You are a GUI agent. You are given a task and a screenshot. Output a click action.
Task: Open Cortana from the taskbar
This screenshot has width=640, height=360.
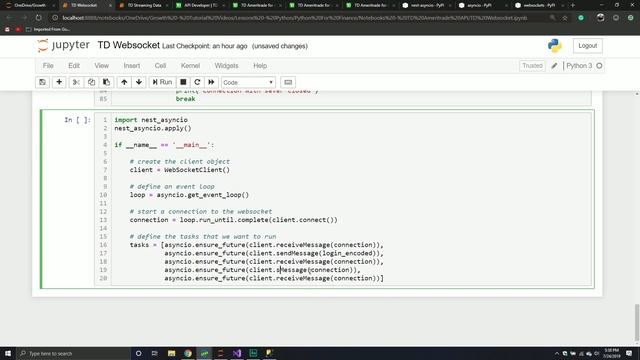click(x=138, y=353)
